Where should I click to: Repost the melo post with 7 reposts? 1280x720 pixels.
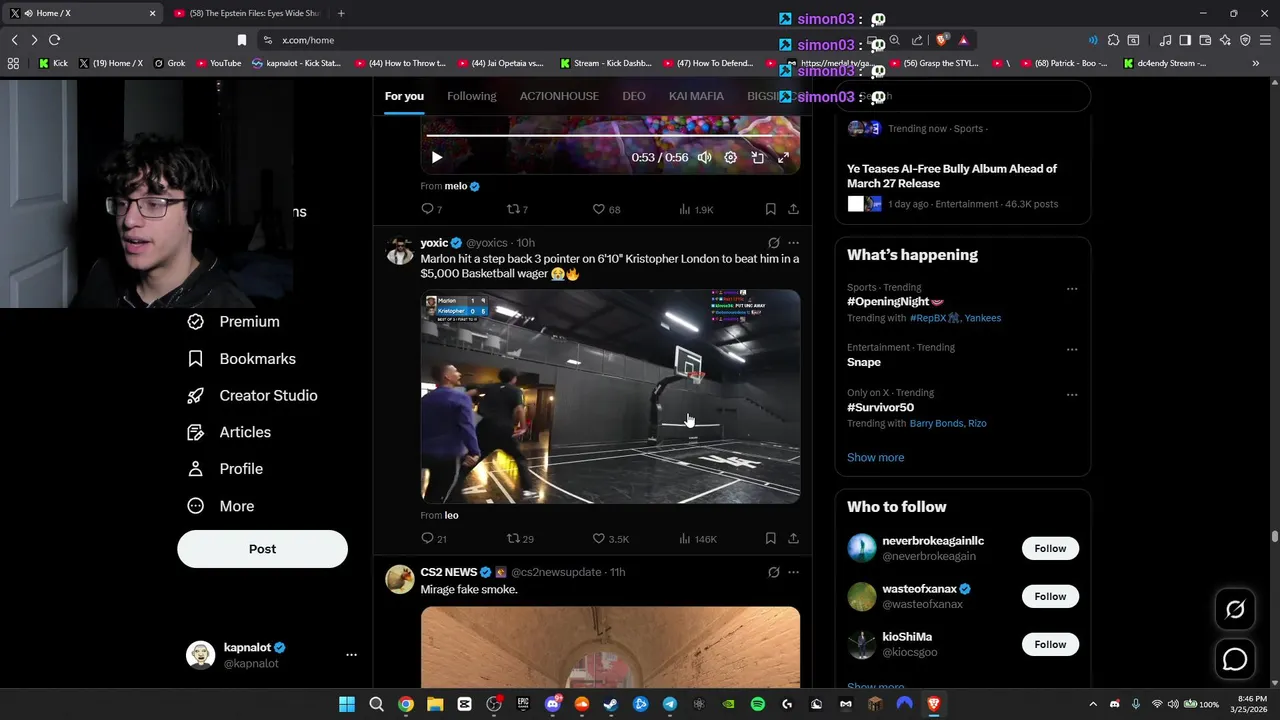click(517, 209)
